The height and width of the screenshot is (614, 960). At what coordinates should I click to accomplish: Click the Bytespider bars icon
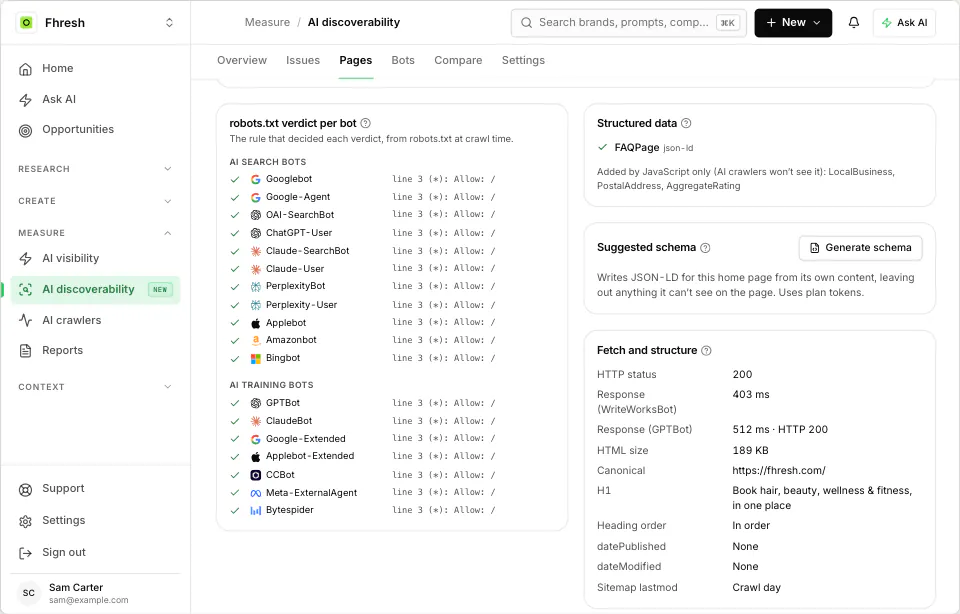pos(256,511)
